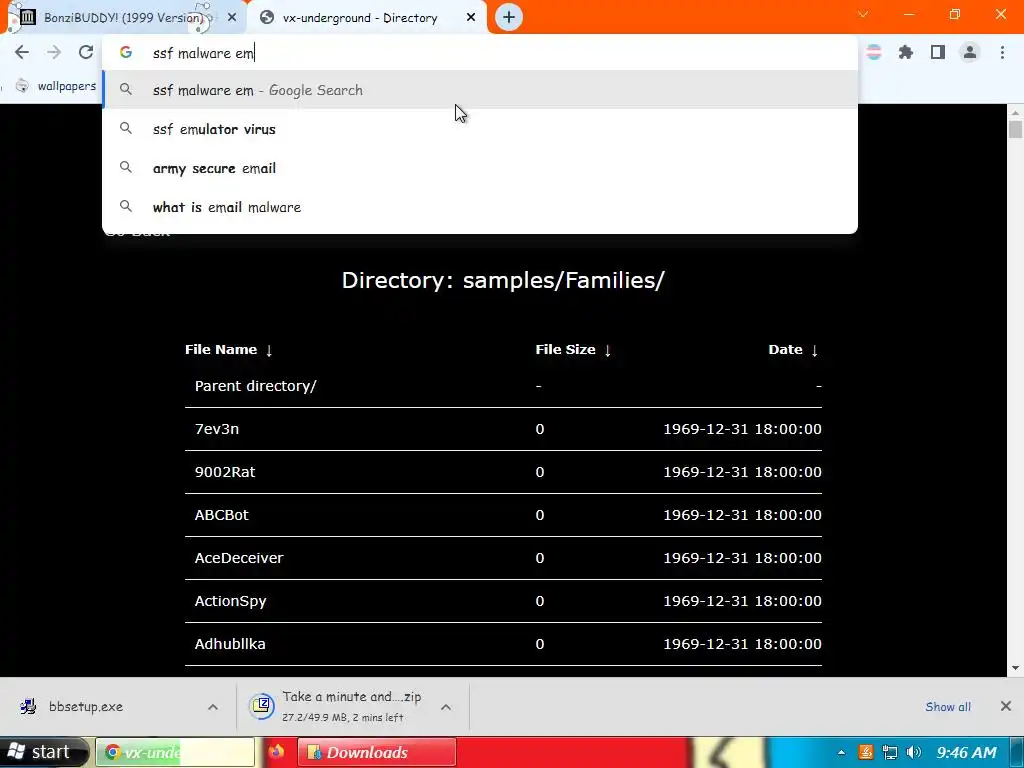Viewport: 1024px width, 768px height.
Task: Show hidden tray icons arrow
Action: point(841,753)
